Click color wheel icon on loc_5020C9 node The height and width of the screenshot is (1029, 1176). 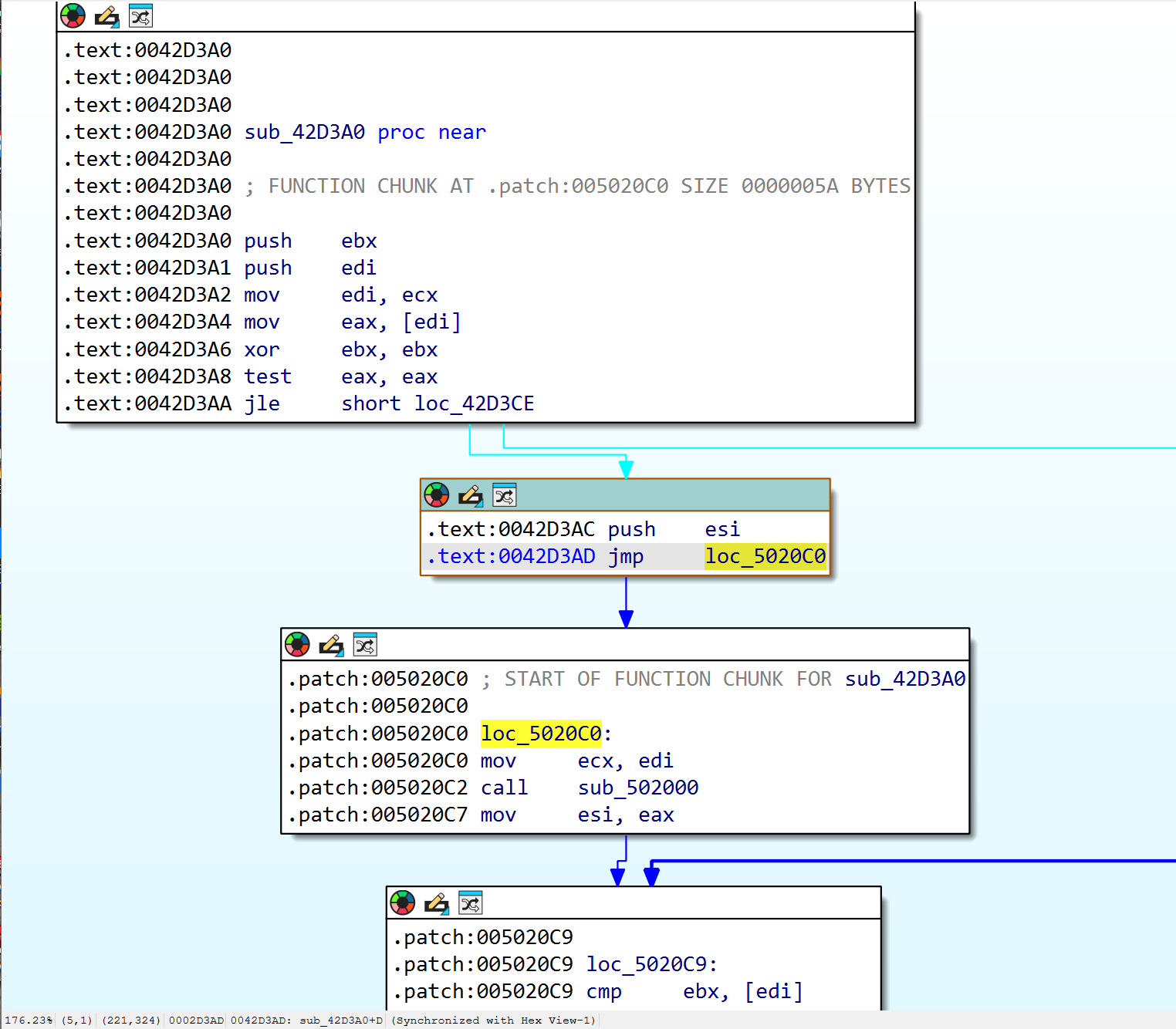pos(403,902)
